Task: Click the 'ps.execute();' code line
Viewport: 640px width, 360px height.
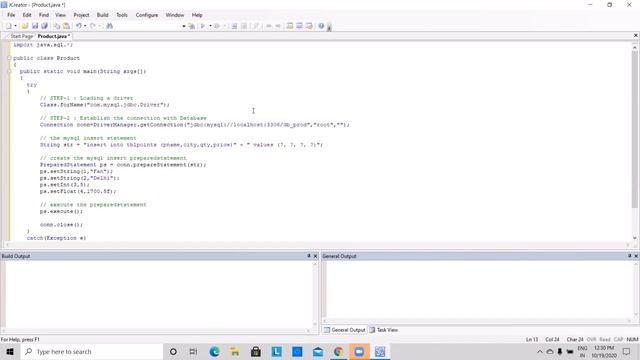Action: click(61, 211)
